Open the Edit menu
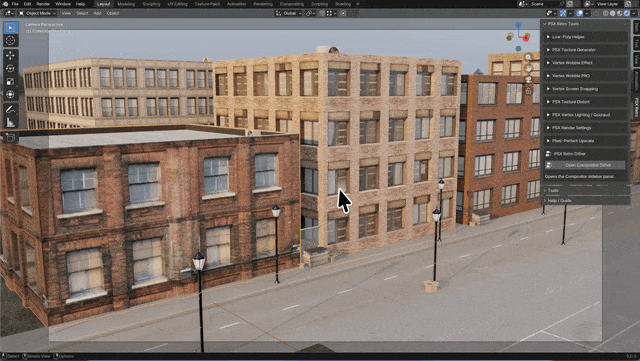640x361 pixels. (27, 4)
